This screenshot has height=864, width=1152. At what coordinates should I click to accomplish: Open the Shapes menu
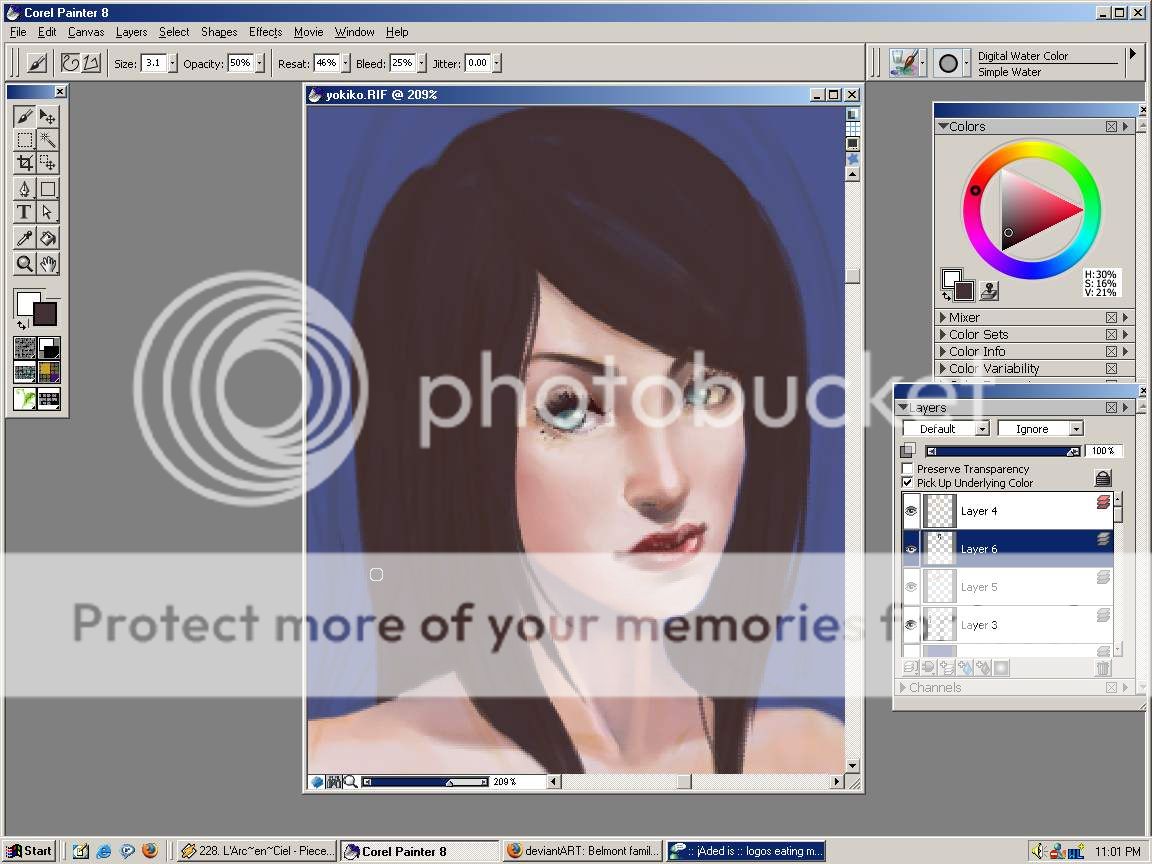coord(219,32)
